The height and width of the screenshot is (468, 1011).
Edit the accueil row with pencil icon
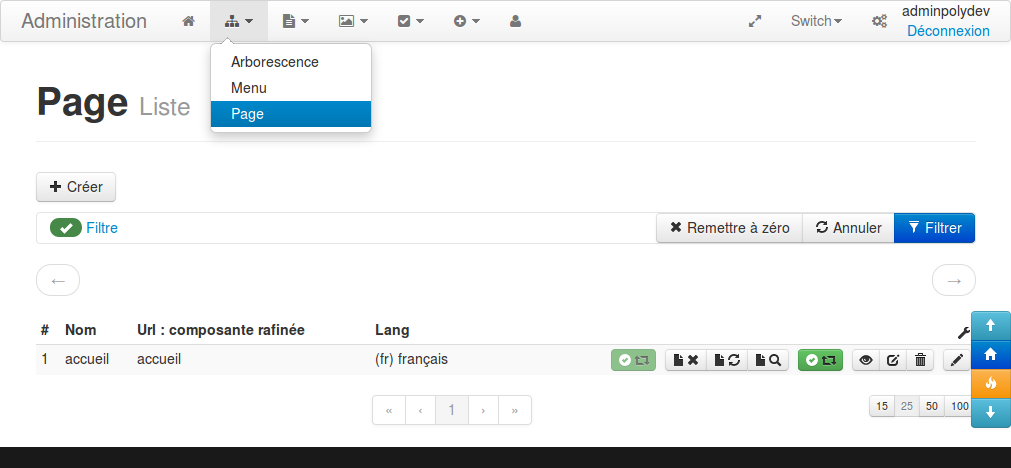click(x=957, y=360)
